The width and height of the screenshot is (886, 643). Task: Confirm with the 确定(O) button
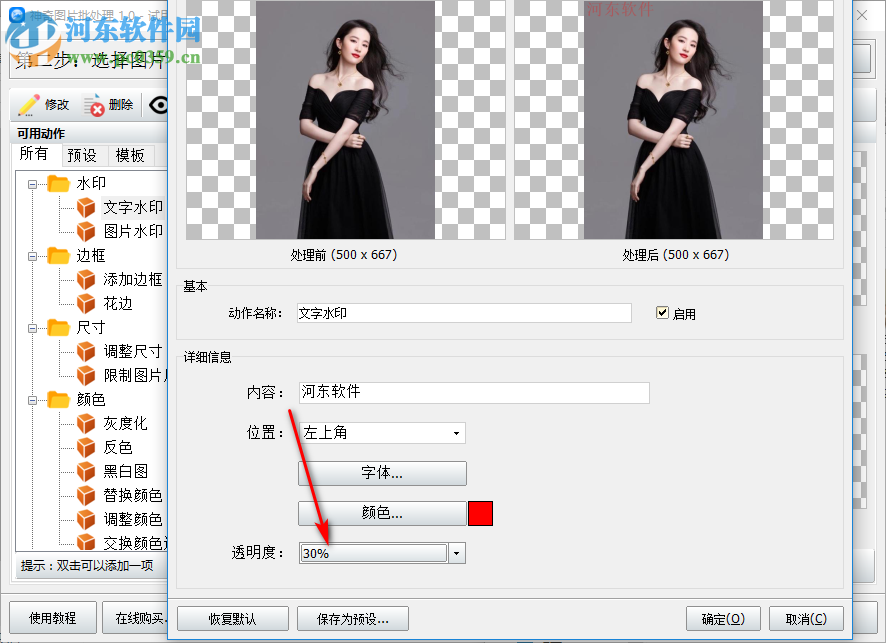tap(723, 619)
